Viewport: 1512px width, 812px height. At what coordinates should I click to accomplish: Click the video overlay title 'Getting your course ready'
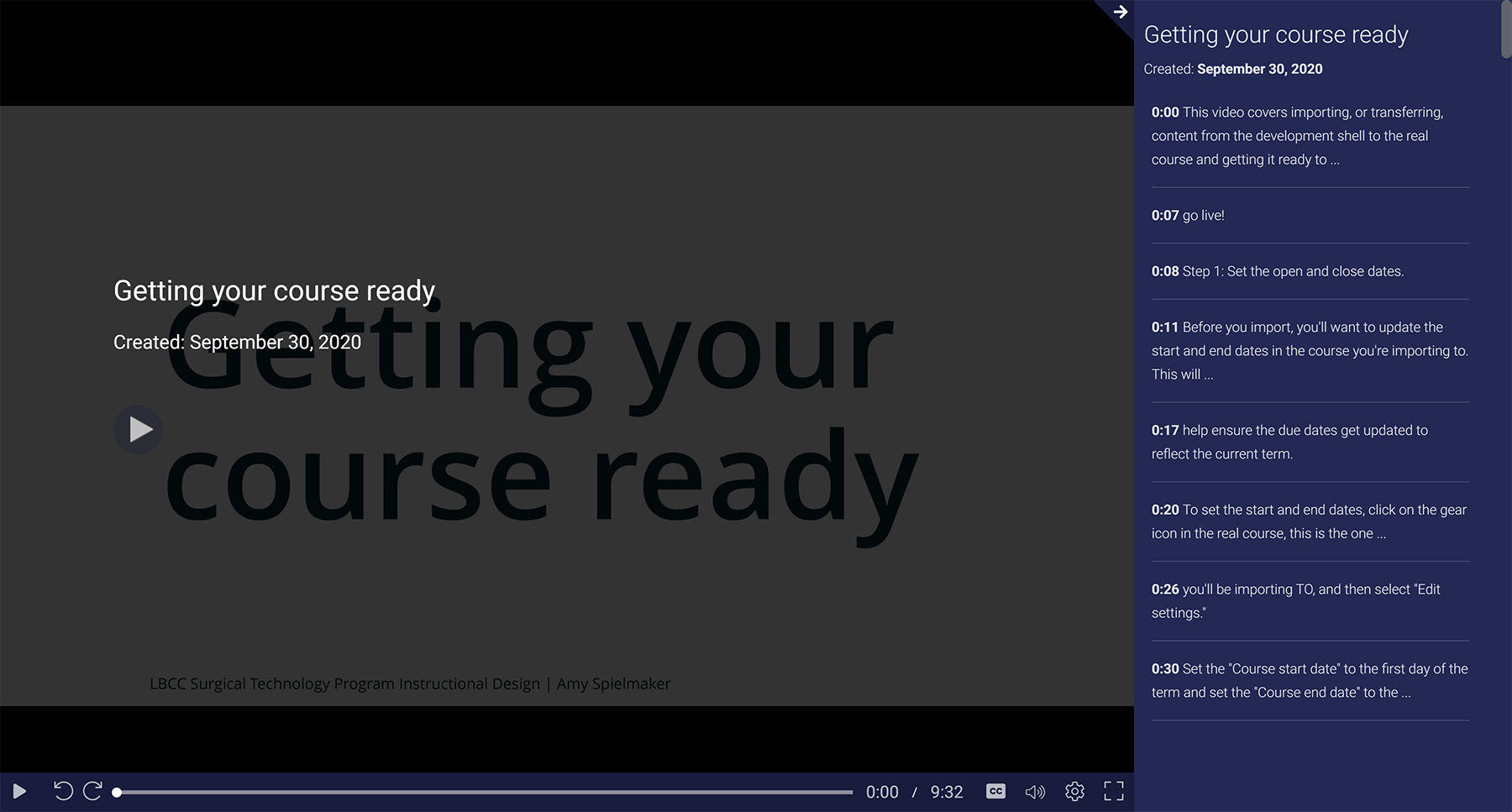pyautogui.click(x=274, y=291)
